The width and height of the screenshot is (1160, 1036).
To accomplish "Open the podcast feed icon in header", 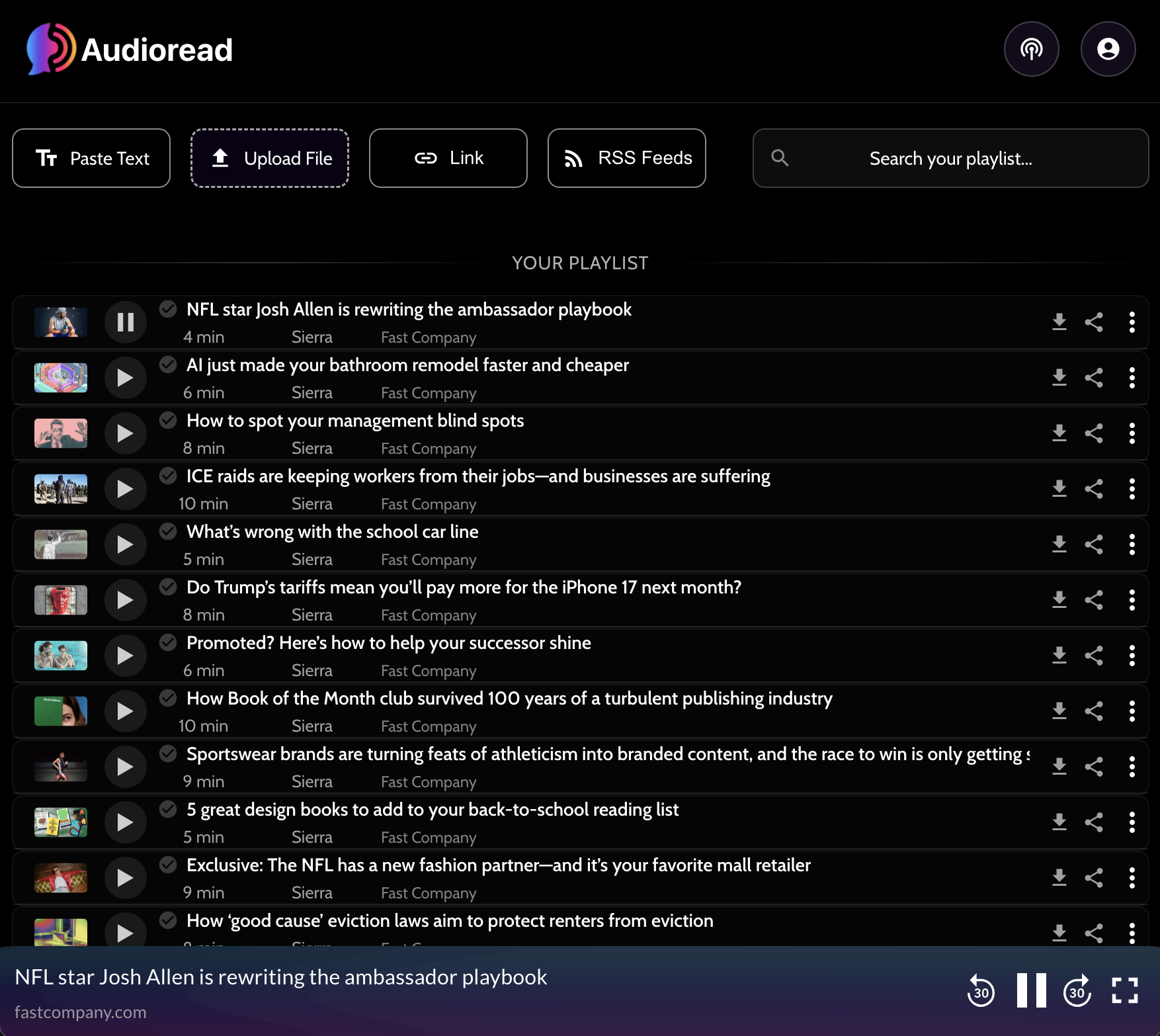I will (1031, 49).
